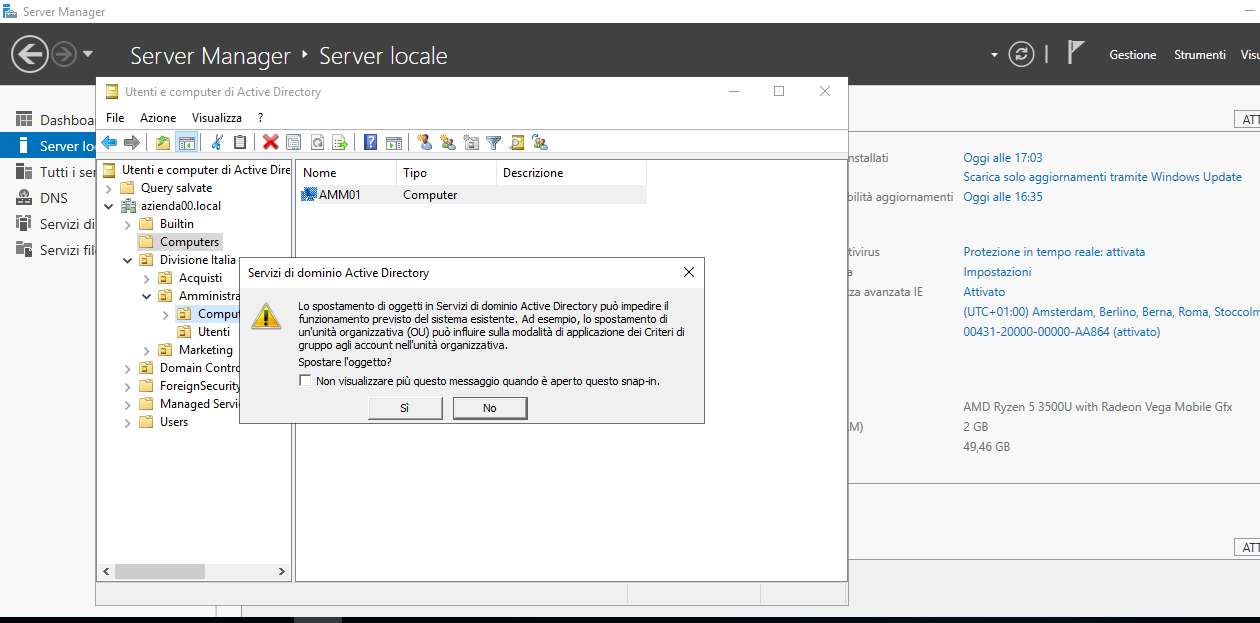1260x623 pixels.
Task: Expand the Marketing OU node
Action: (146, 350)
